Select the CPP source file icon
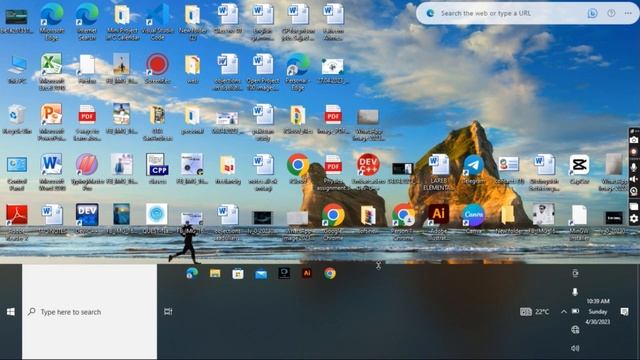Viewport: 640px width, 360px height. [157, 169]
